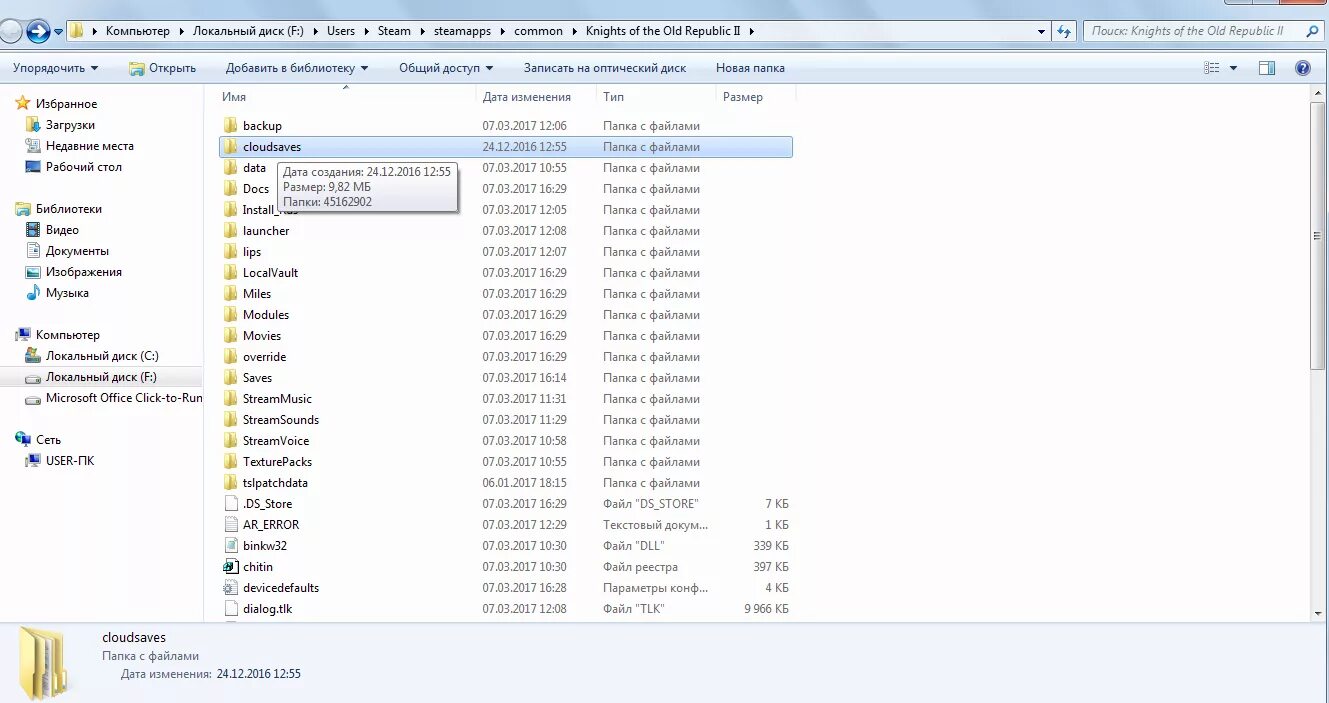
Task: Open the backup folder icon
Action: click(230, 126)
